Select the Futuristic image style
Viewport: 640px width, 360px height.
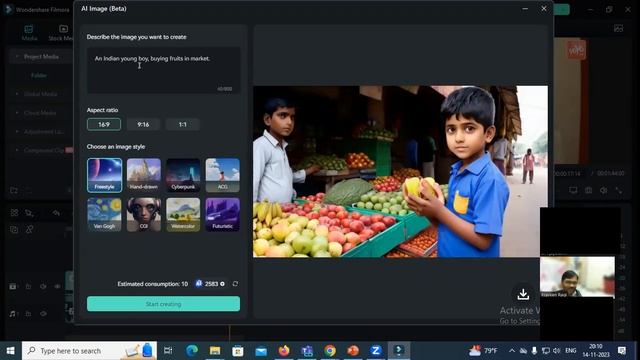point(222,215)
